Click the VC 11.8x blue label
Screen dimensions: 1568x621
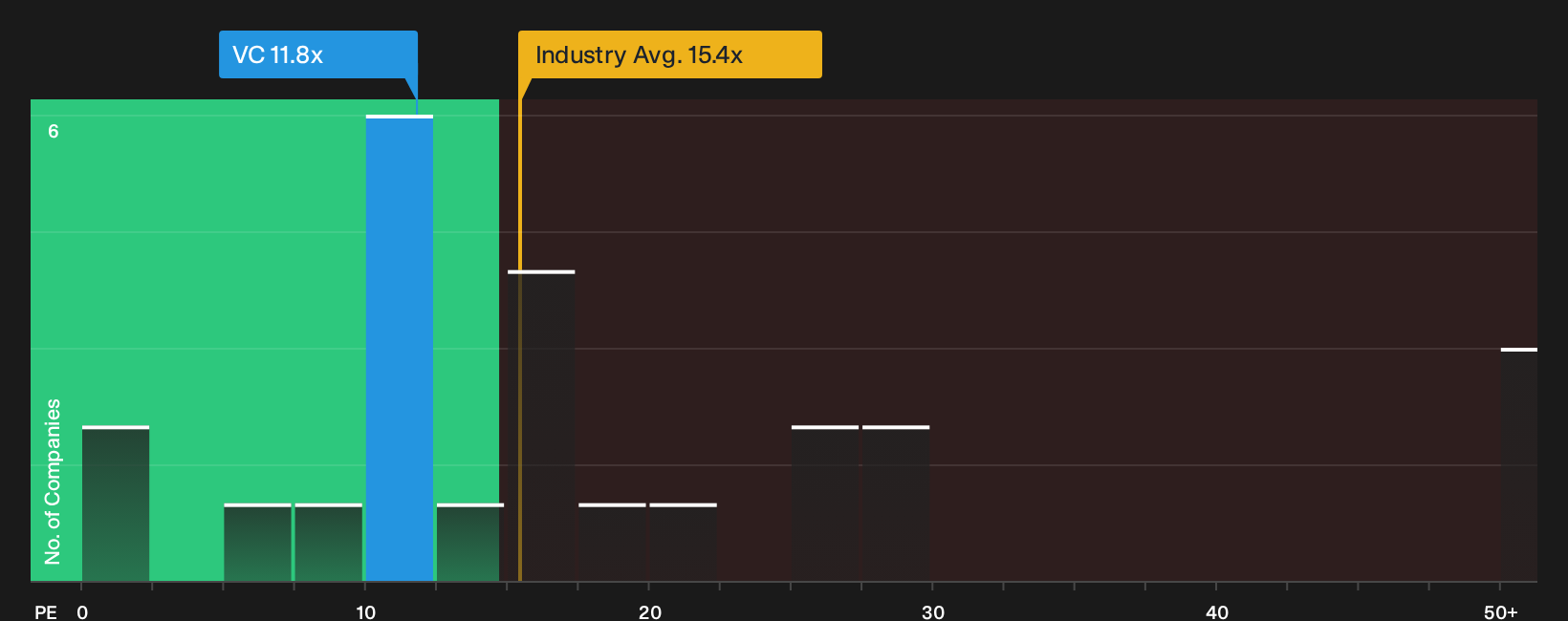[318, 54]
